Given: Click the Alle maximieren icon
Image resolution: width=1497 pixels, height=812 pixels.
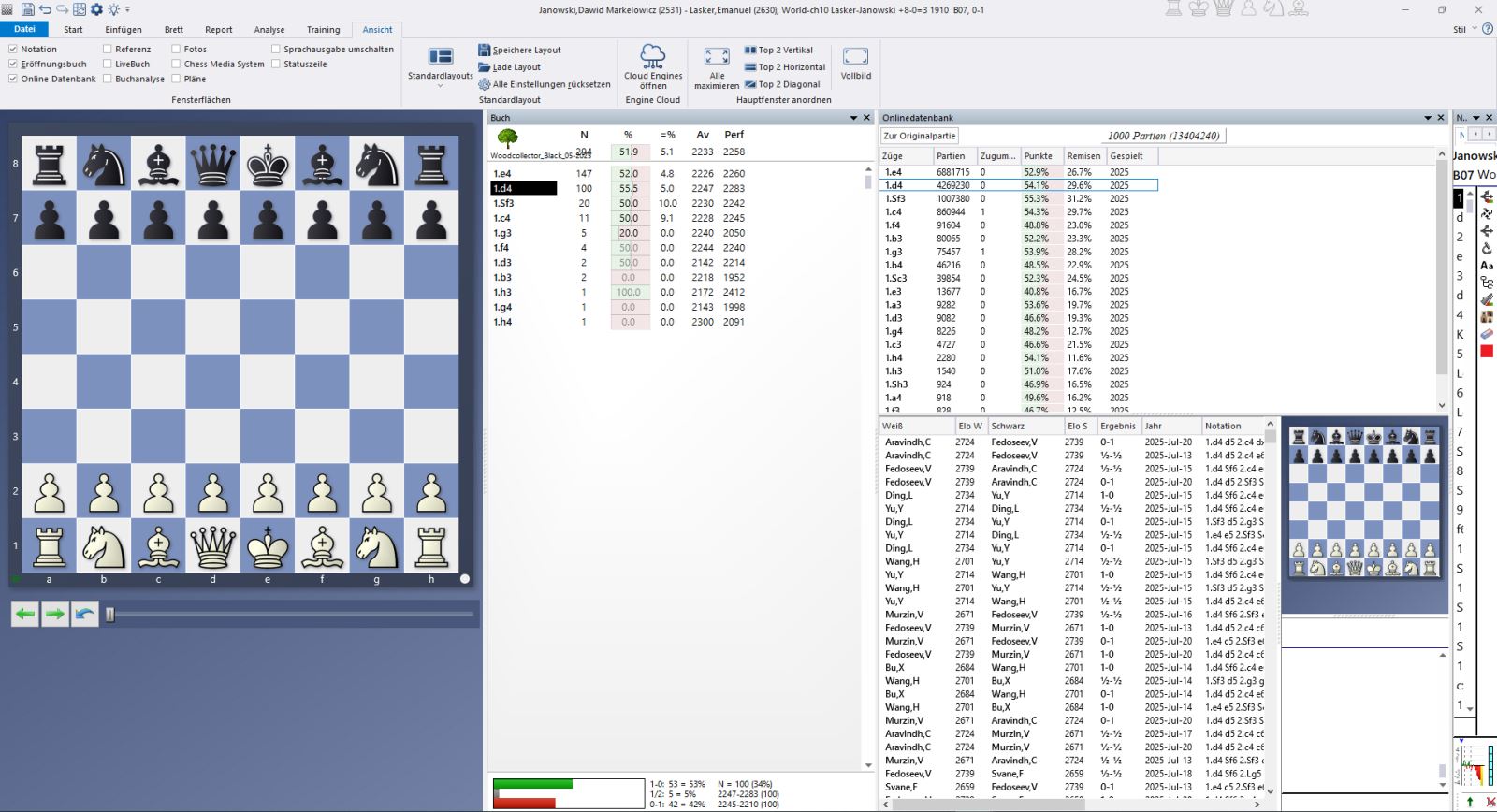Looking at the screenshot, I should (x=717, y=57).
